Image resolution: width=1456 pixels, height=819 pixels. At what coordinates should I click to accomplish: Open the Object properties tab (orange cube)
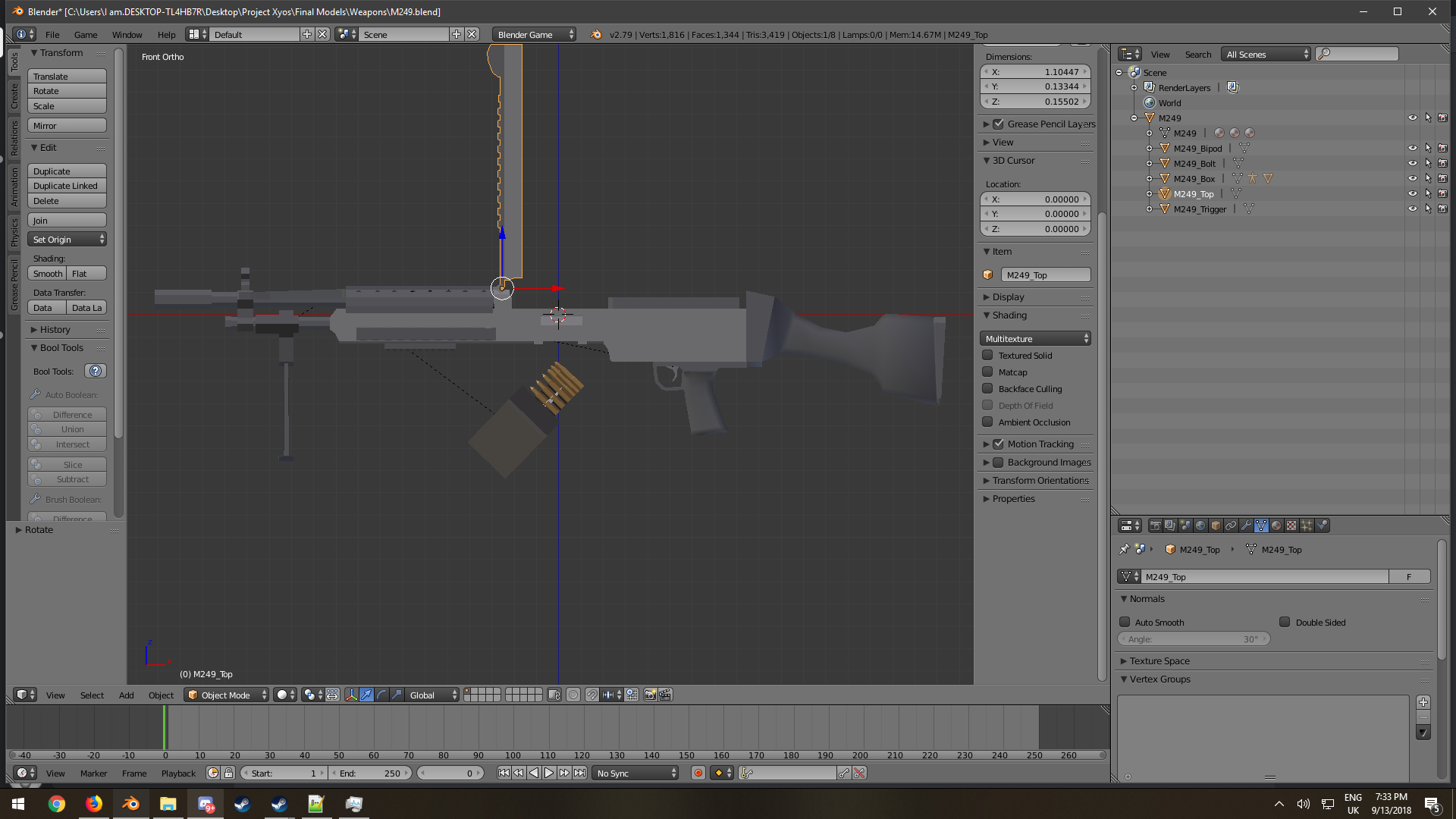point(1216,526)
